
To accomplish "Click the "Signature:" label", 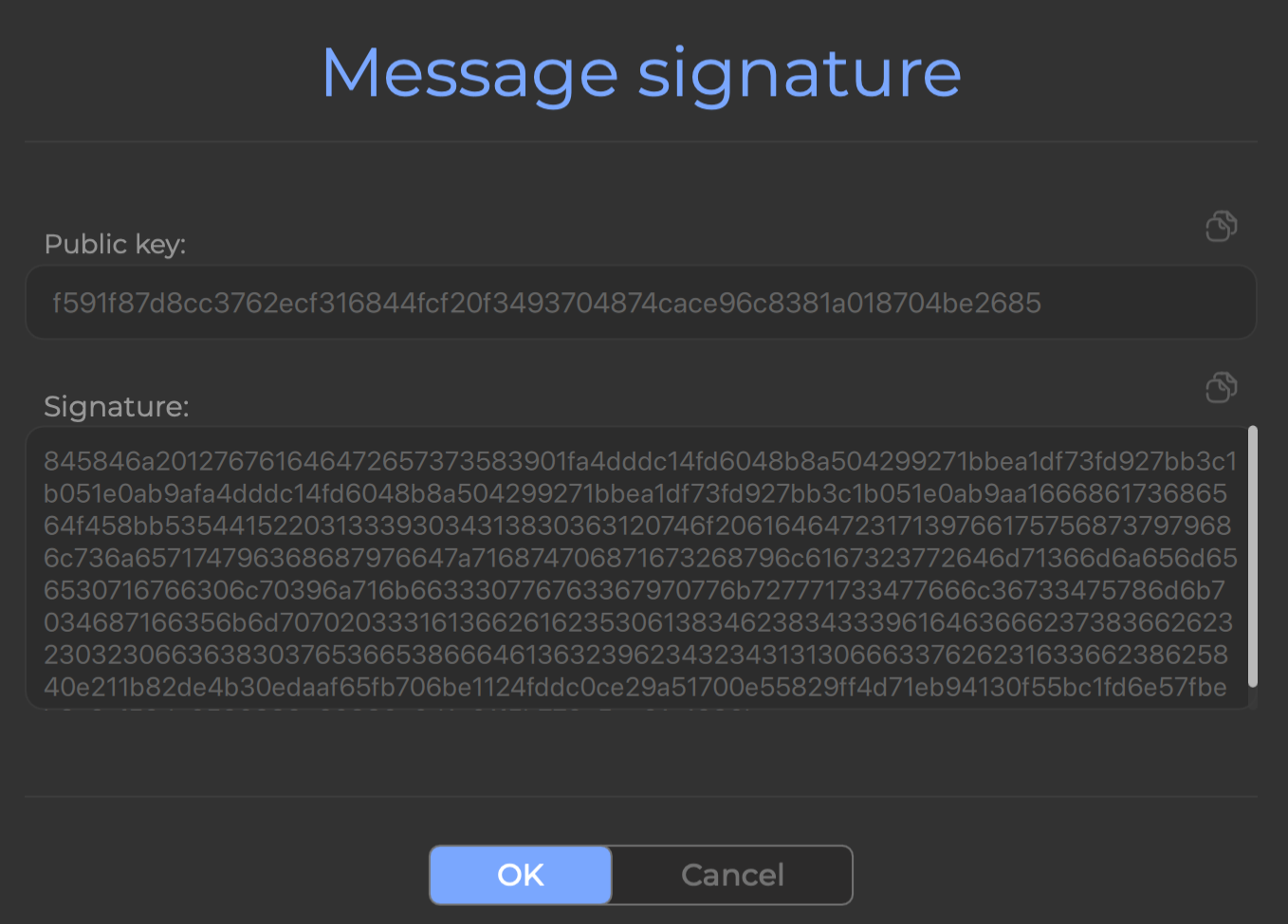I will click(x=117, y=406).
